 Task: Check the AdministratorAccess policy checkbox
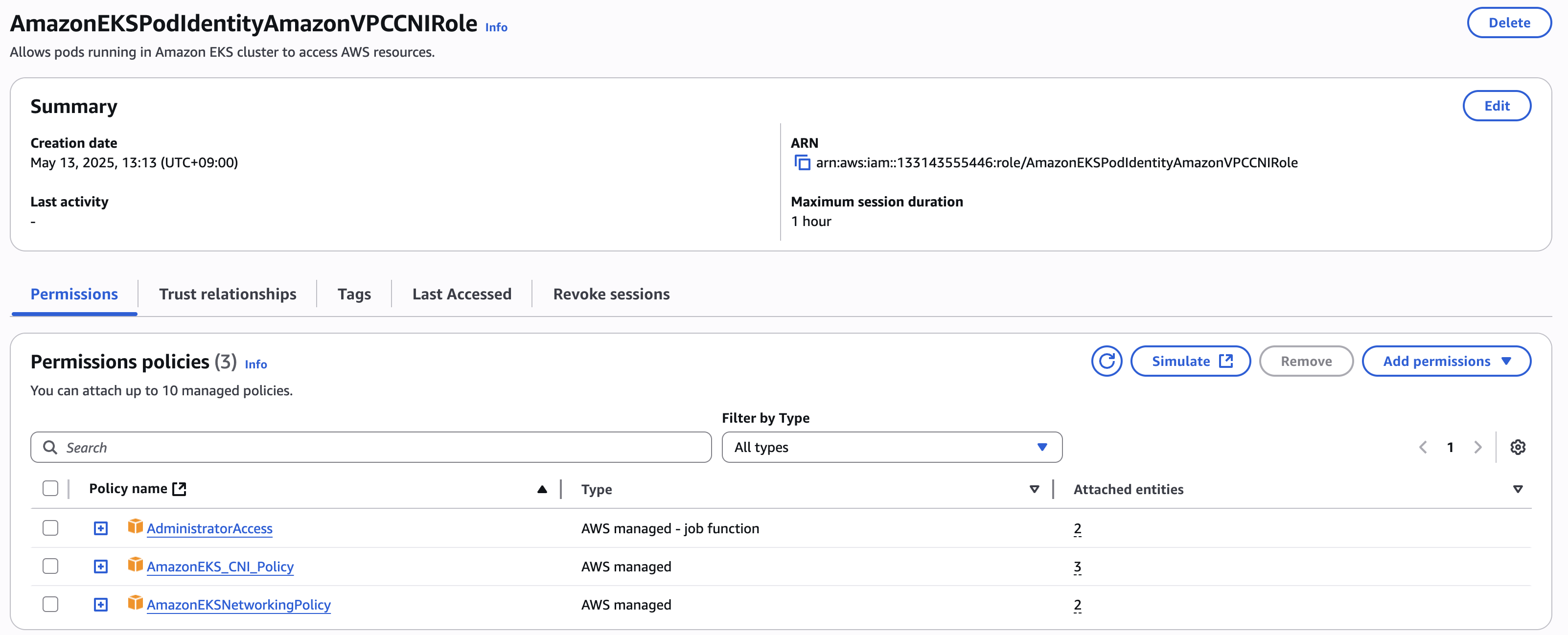(x=50, y=528)
